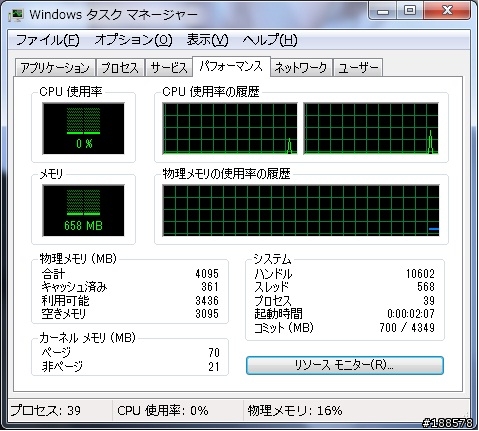
Task: Click the memory 658 MB gauge
Action: 83,211
